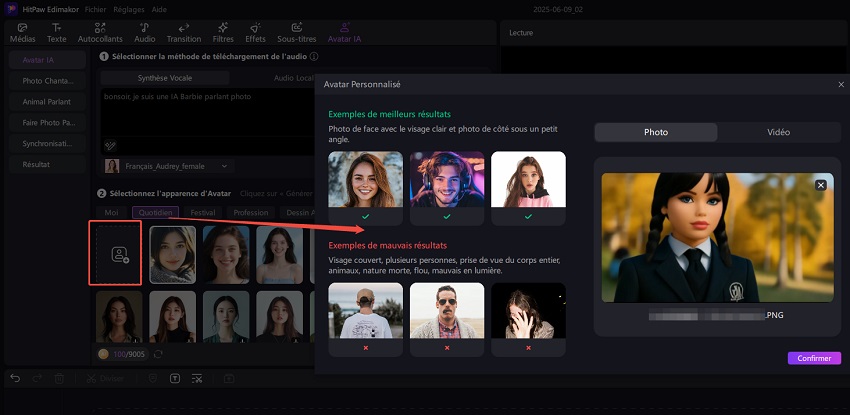Viewport: 850px width, 415px height.
Task: Select the Synthèse Vocale tab
Action: point(165,78)
